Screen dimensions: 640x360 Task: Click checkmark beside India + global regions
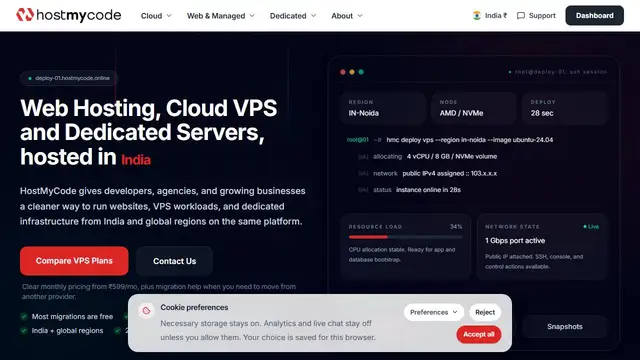[24, 331]
